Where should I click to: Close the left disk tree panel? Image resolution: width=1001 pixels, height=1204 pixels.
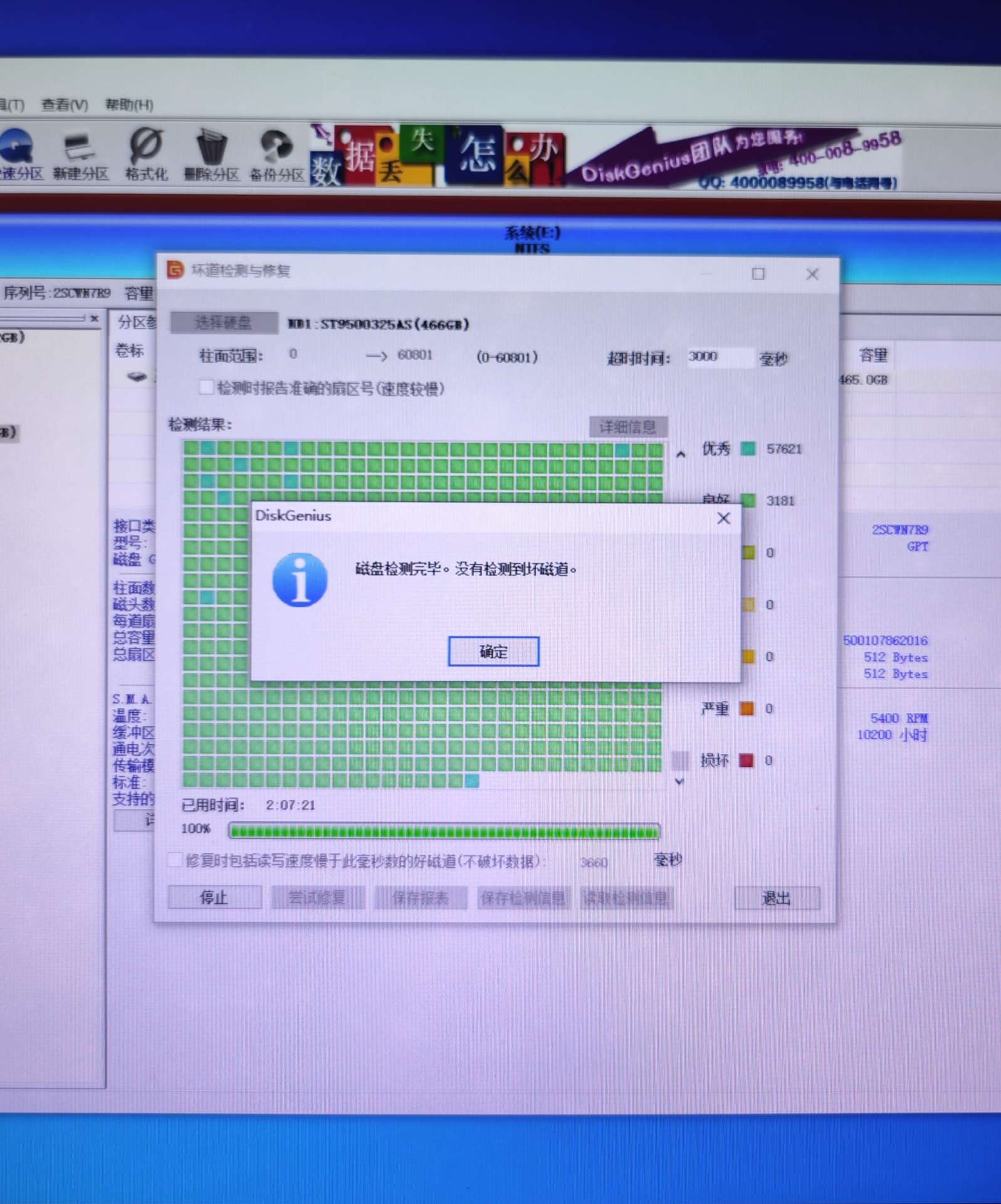tap(95, 319)
